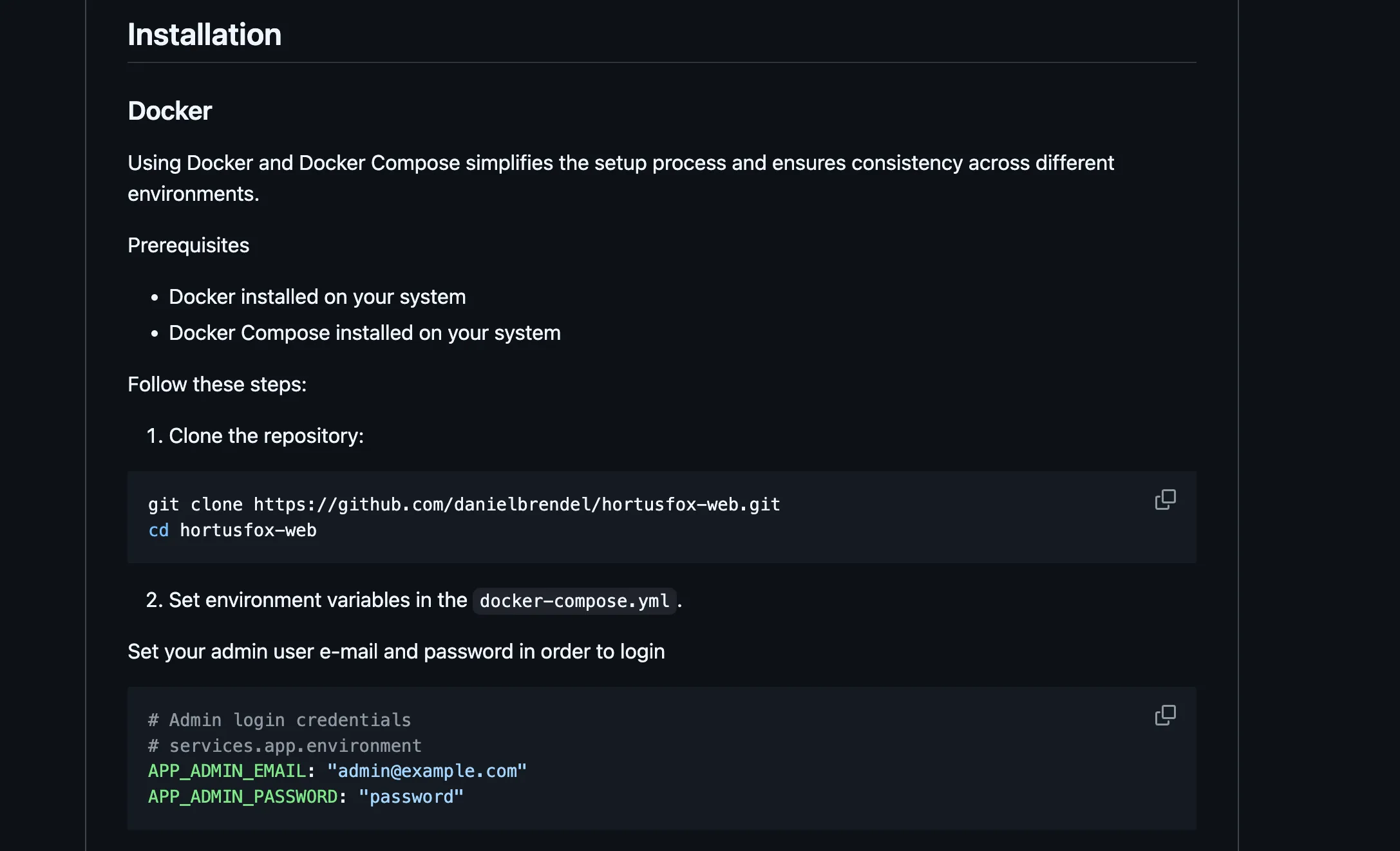This screenshot has width=1400, height=851.
Task: Click the '# services.app.environment' comment line
Action: [x=285, y=746]
